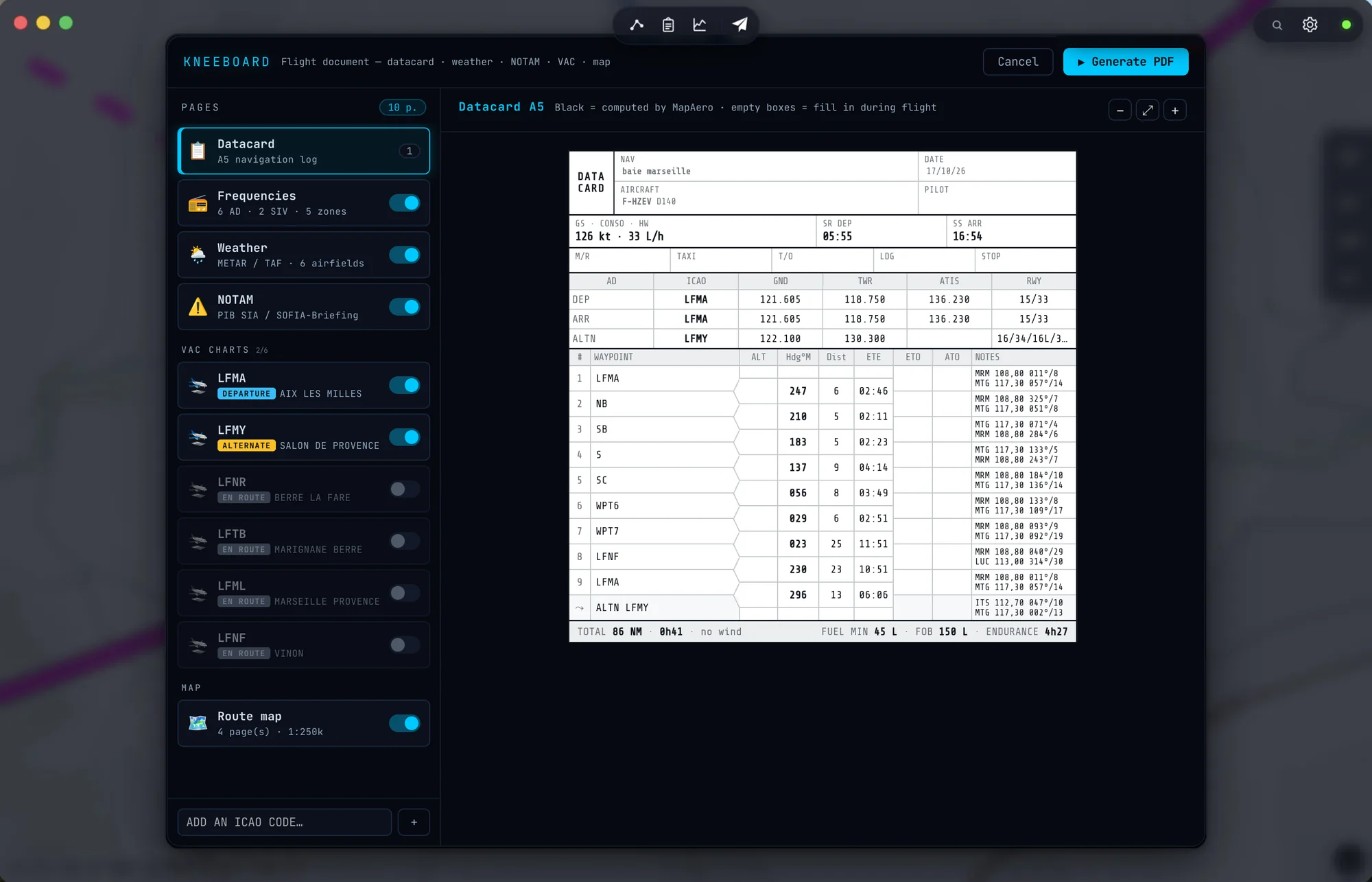Click the Frequencies radio icon
Image resolution: width=1372 pixels, height=882 pixels.
click(198, 203)
